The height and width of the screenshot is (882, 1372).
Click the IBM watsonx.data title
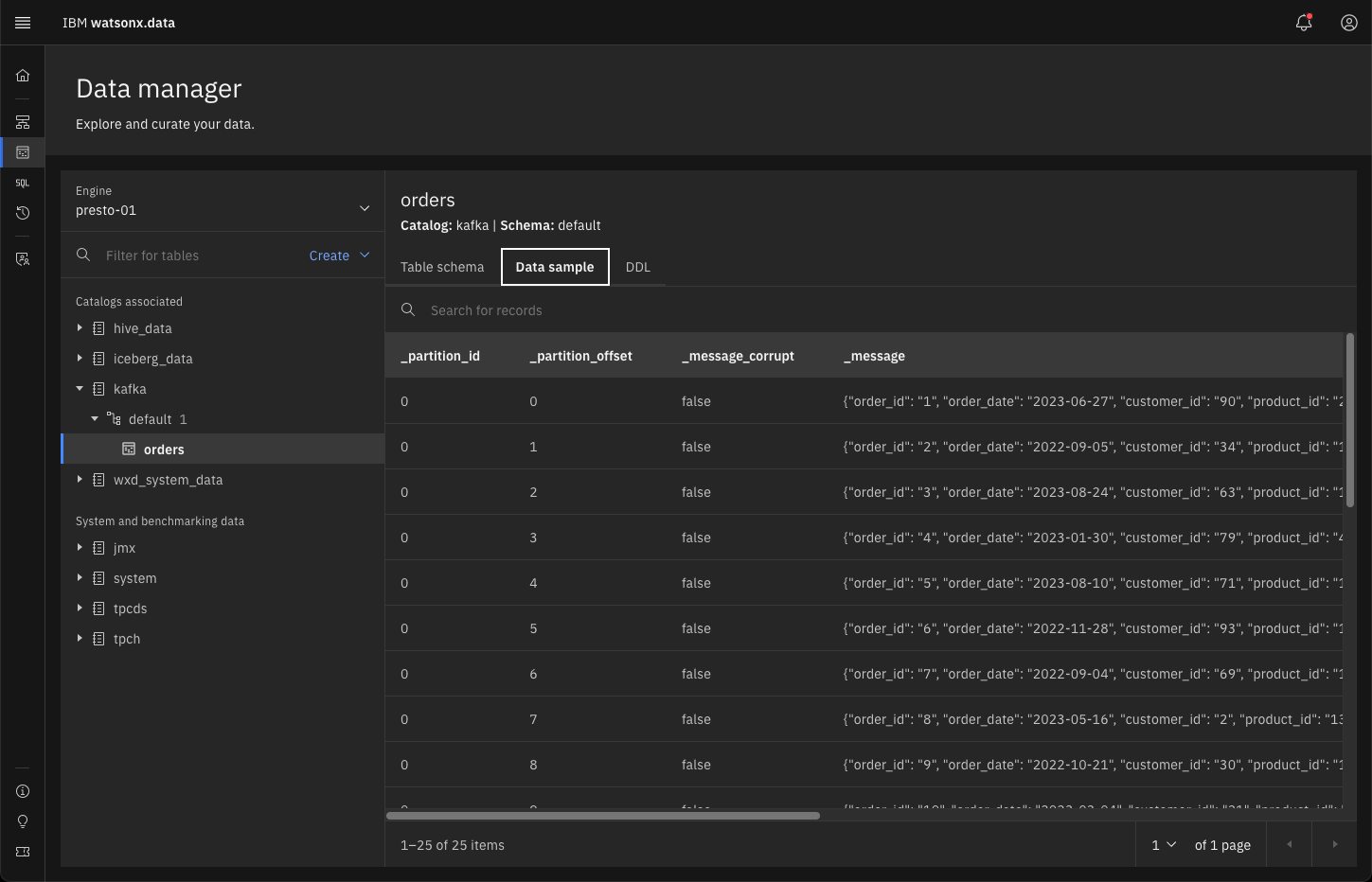click(x=118, y=23)
